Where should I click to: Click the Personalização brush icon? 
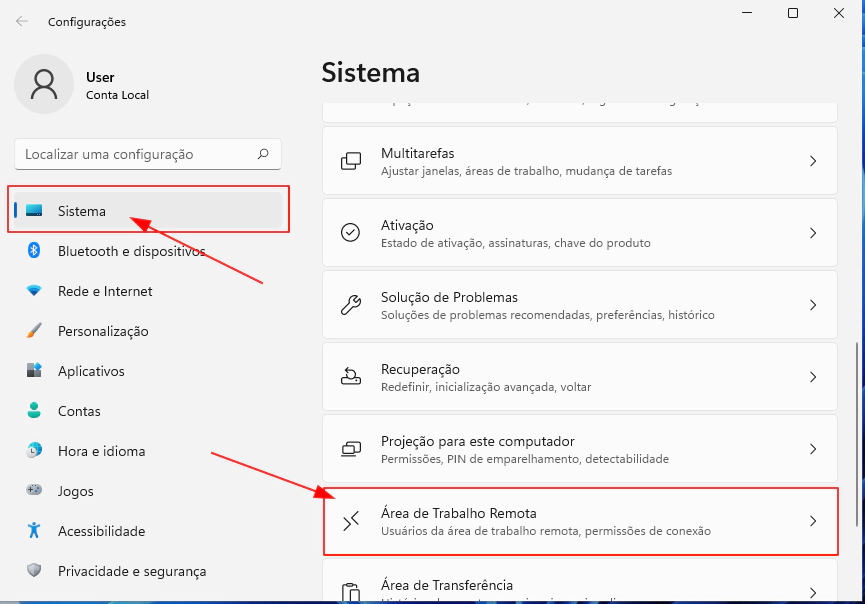(x=30, y=331)
